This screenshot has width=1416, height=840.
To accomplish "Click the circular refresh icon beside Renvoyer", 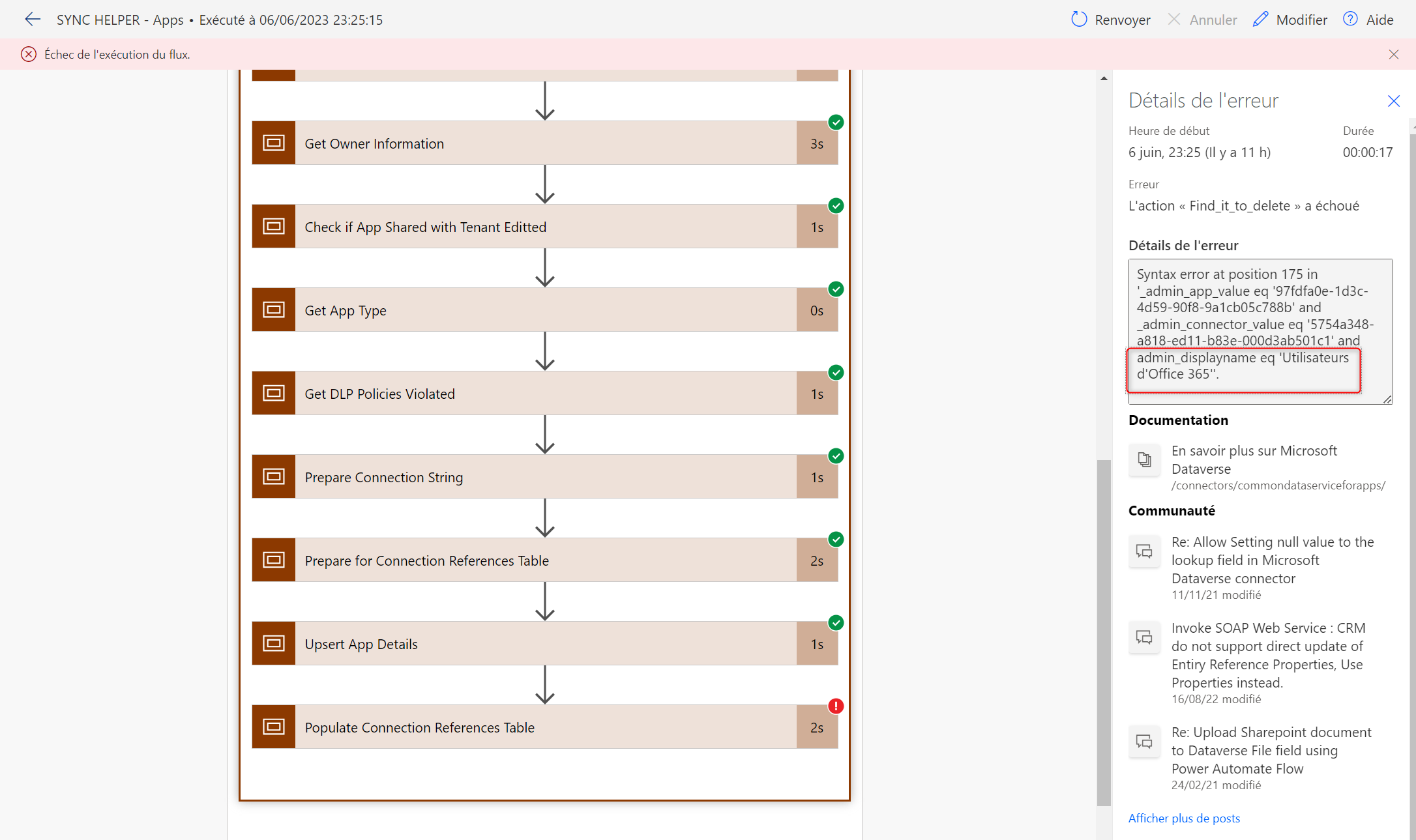I will [1079, 19].
